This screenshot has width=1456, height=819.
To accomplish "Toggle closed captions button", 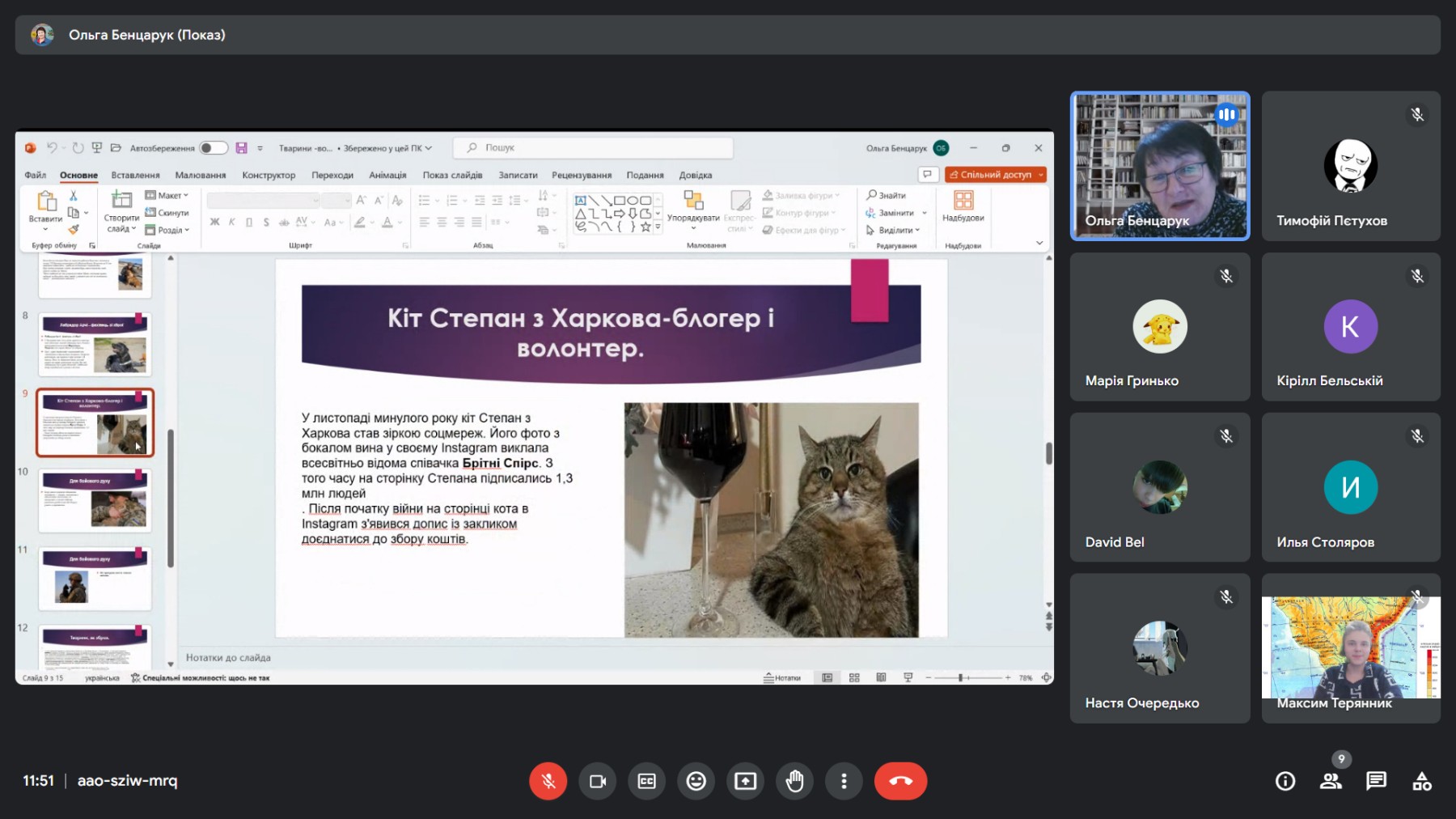I will tap(647, 781).
